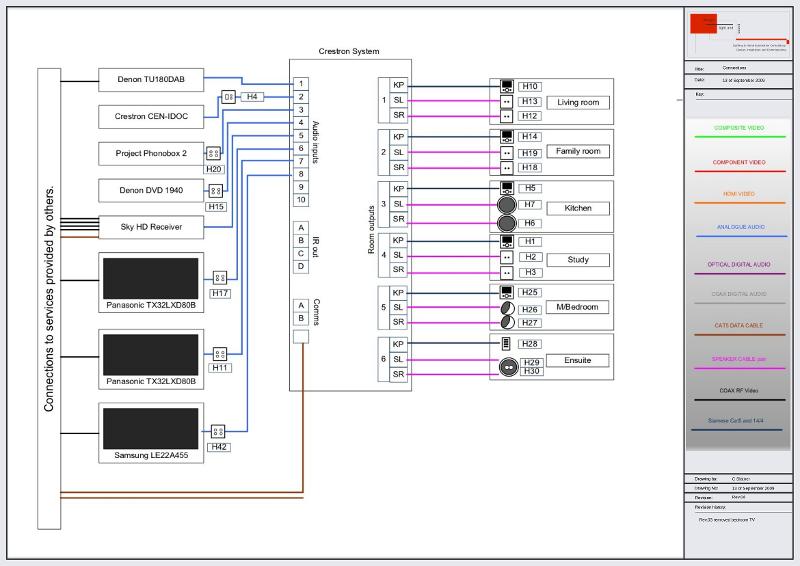The height and width of the screenshot is (566, 800).
Task: Click the COMPONENT VIDEO red legend line
Action: [x=739, y=173]
